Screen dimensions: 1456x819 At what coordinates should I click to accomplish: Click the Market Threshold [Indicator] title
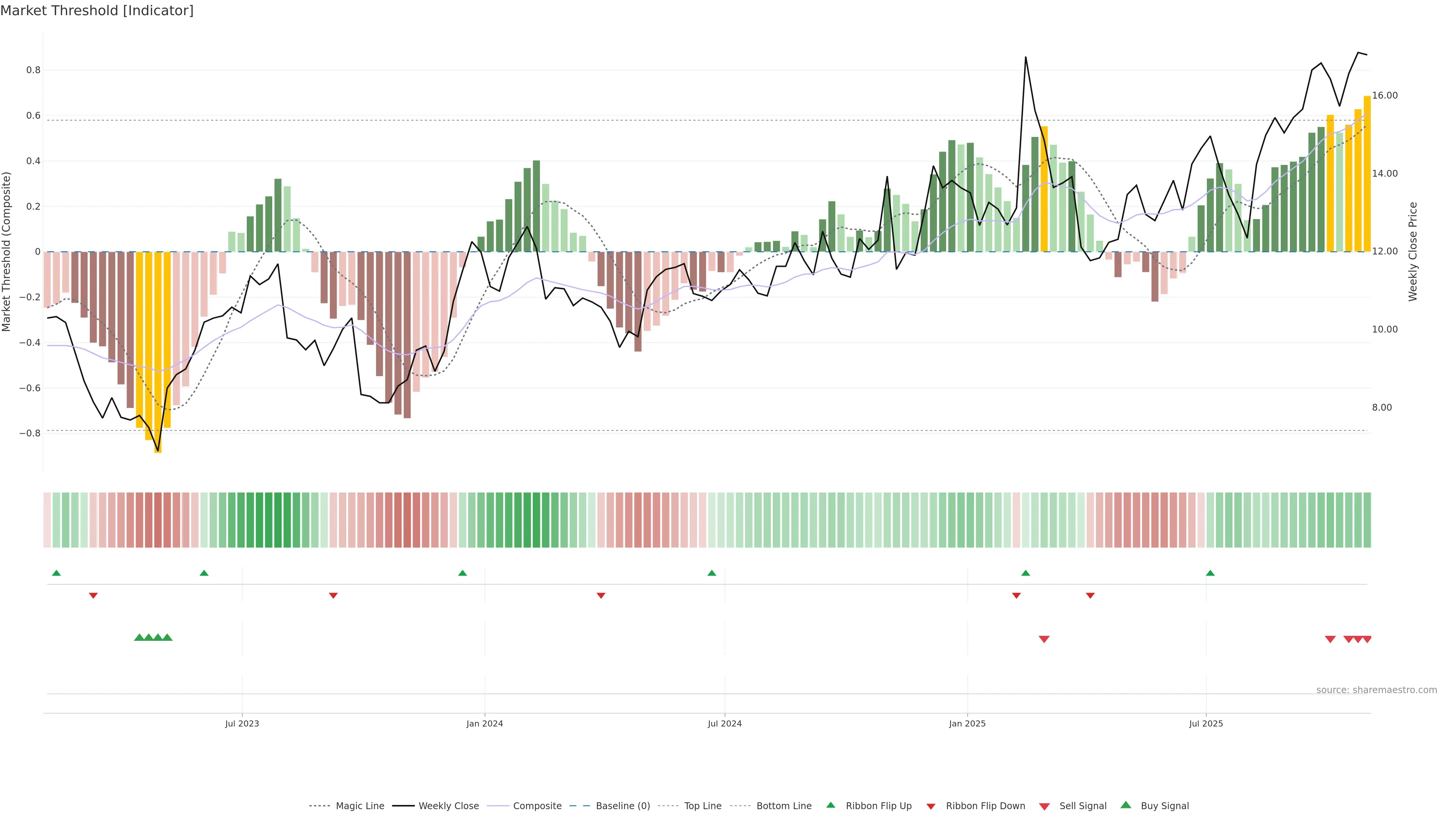pyautogui.click(x=97, y=11)
